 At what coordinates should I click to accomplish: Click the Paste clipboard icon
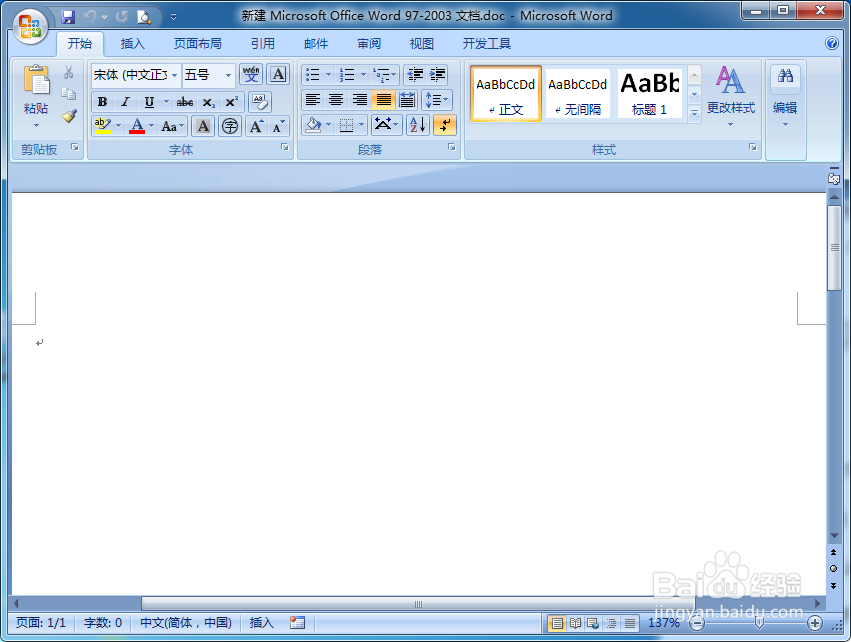[36, 80]
